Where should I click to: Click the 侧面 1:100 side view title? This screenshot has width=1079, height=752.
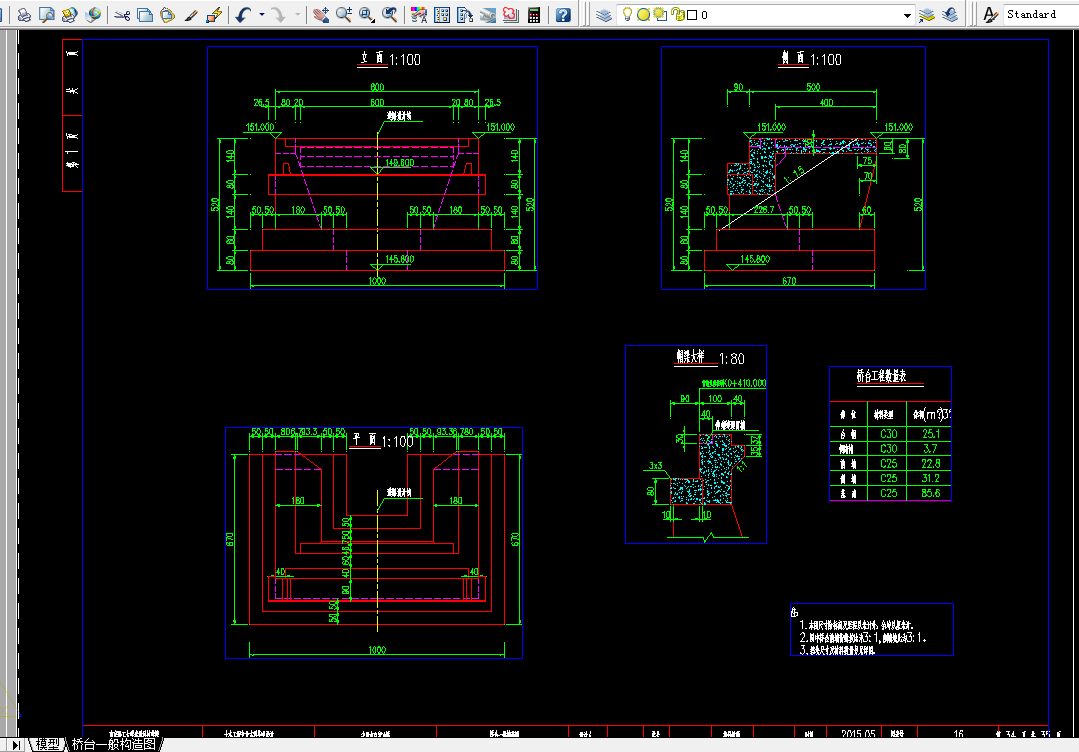810,59
